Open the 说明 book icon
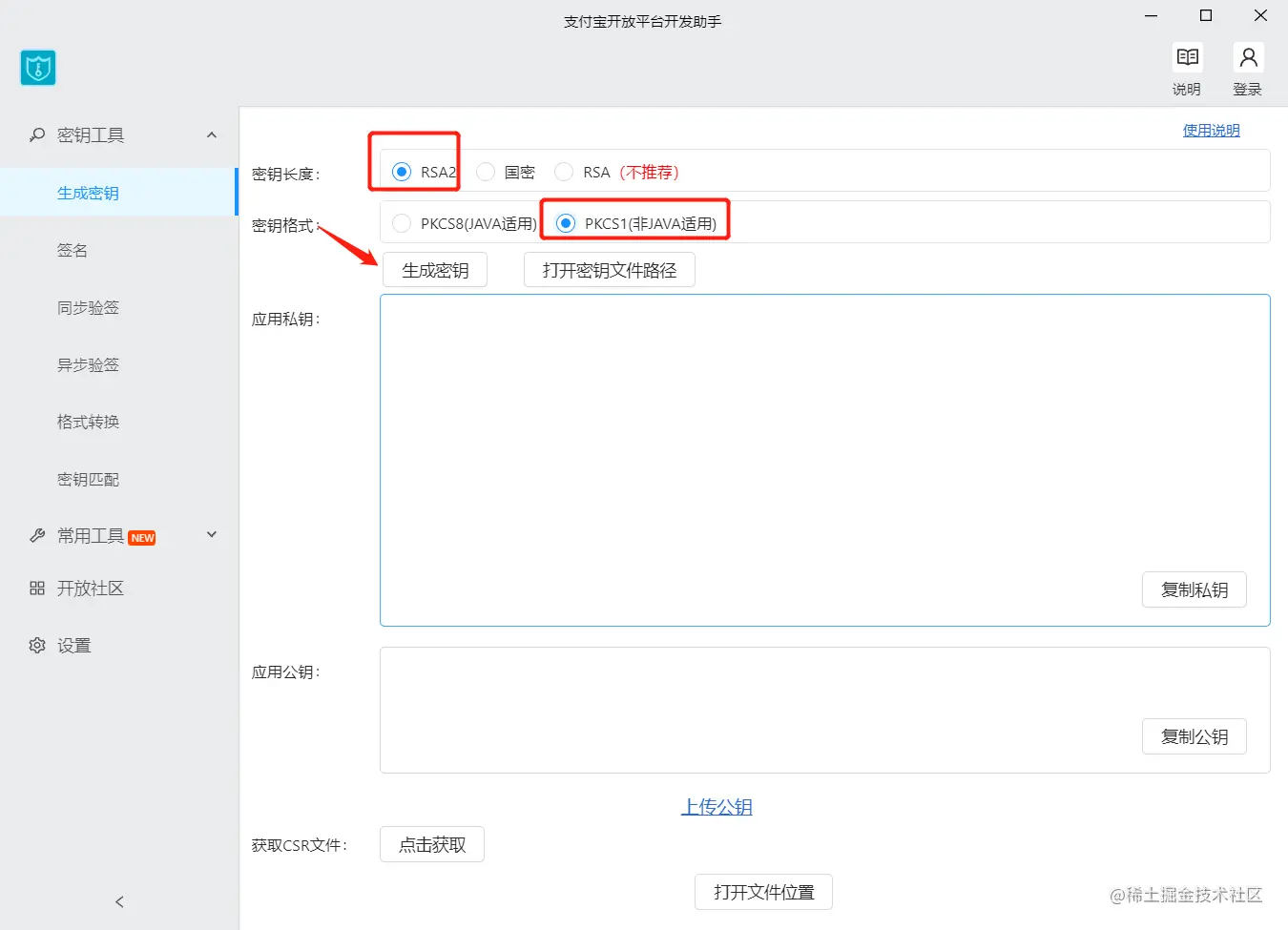Viewport: 1288px width, 930px height. (x=1187, y=57)
